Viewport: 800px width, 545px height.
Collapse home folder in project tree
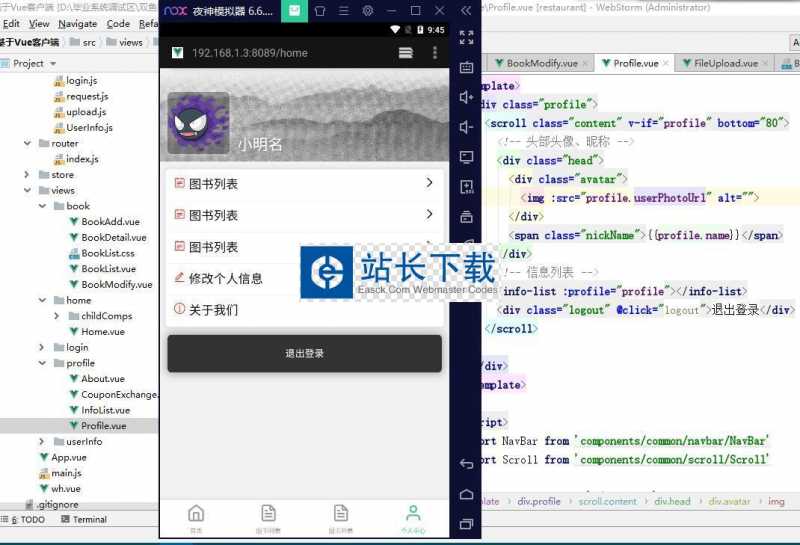[42, 300]
